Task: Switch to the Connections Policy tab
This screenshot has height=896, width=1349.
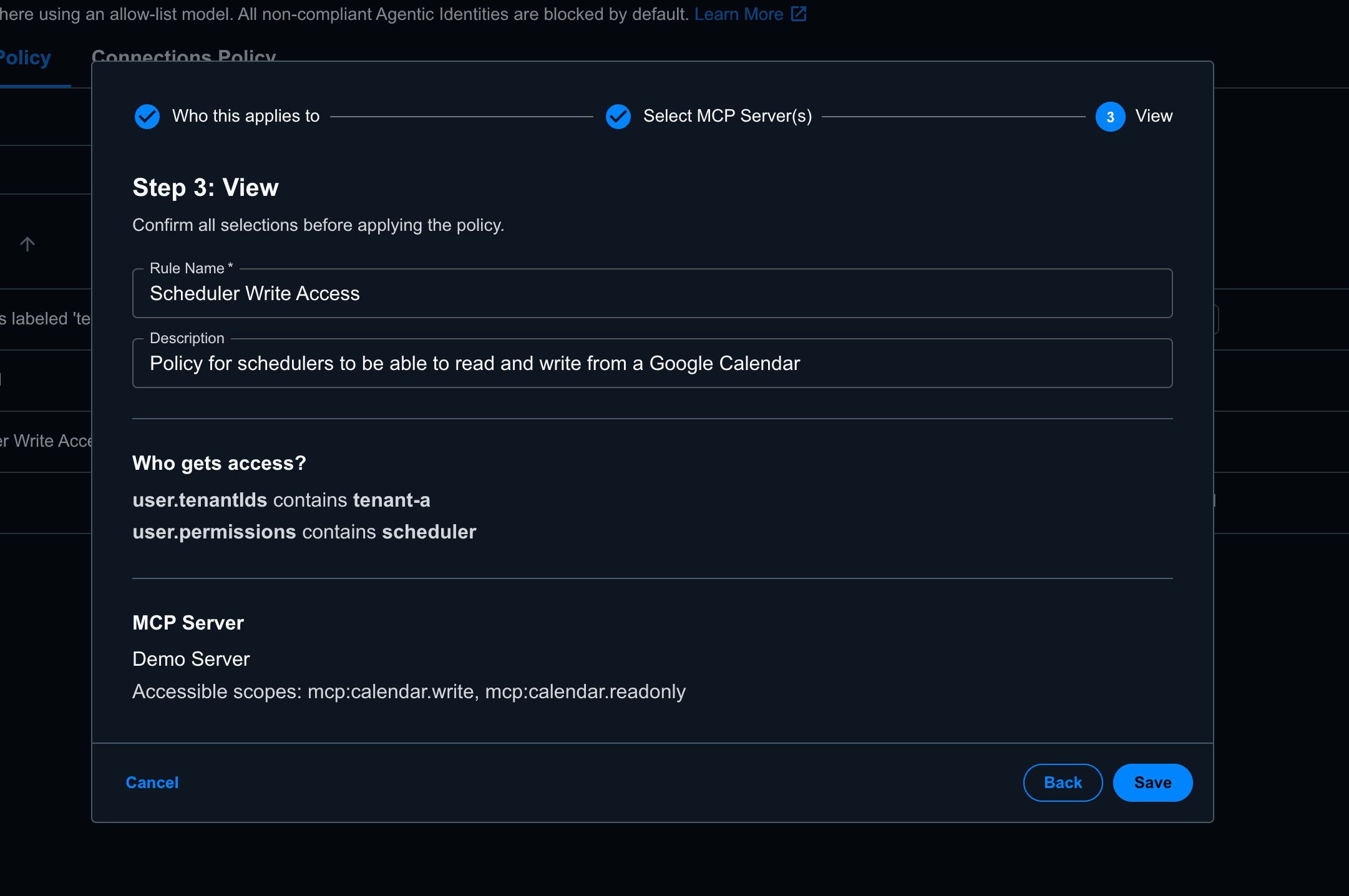Action: tap(184, 57)
